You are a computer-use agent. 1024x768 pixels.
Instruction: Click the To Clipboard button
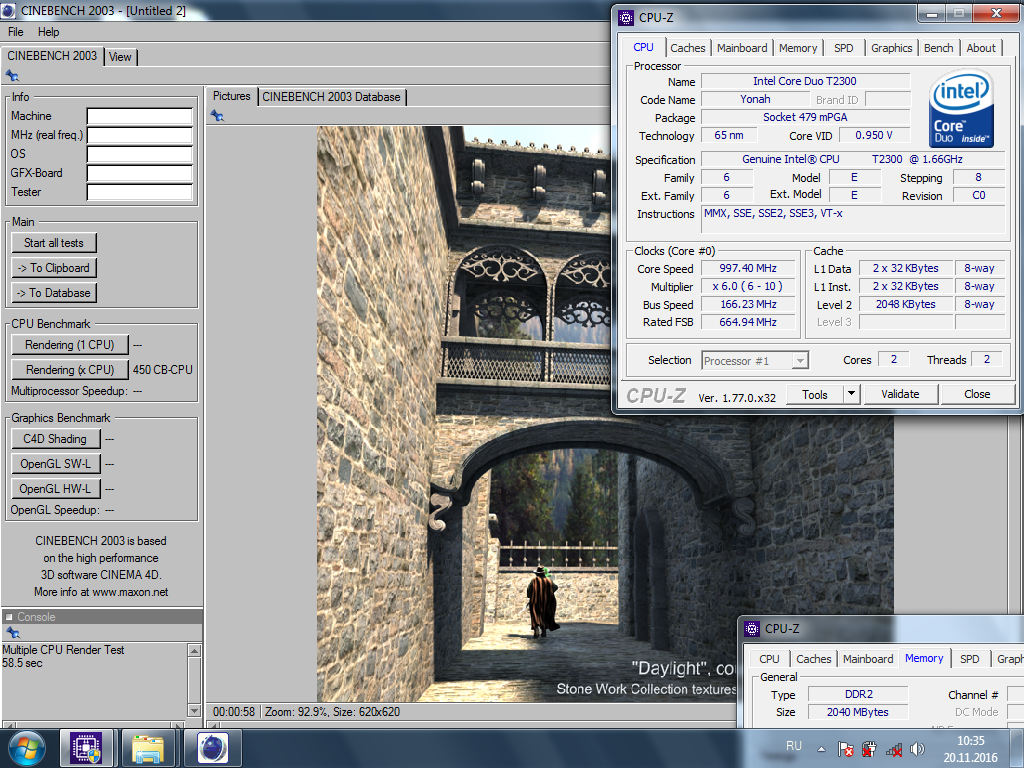(54, 268)
